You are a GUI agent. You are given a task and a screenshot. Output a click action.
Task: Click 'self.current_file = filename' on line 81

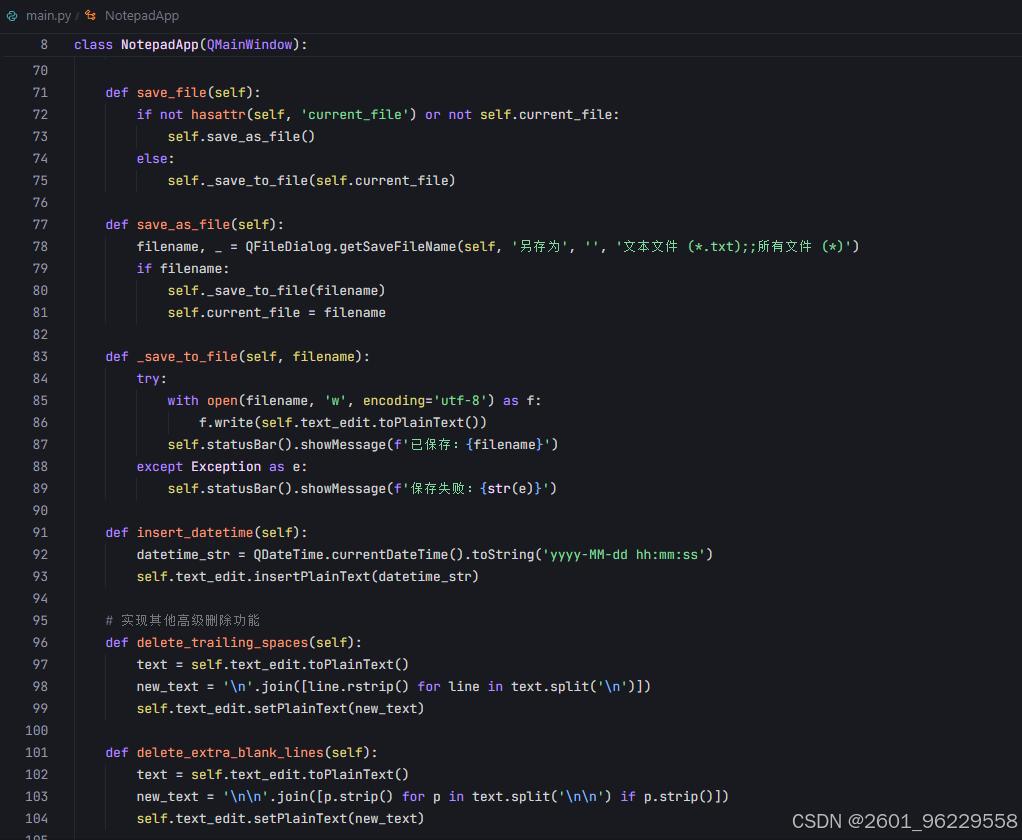tap(276, 313)
